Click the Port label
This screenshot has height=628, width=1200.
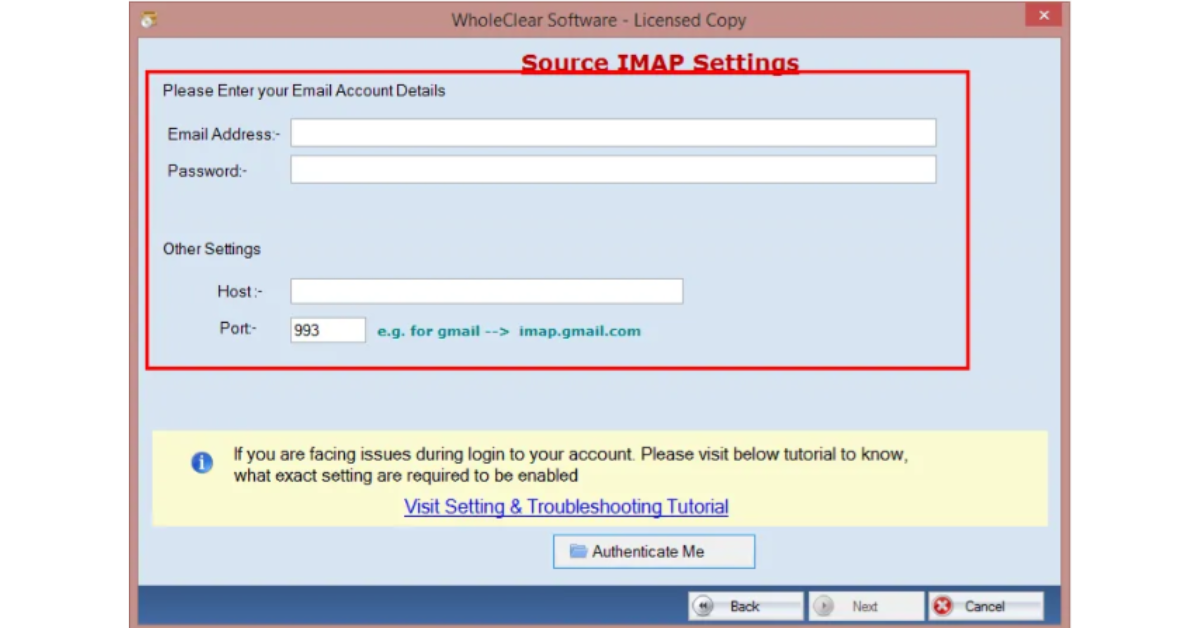click(x=238, y=328)
